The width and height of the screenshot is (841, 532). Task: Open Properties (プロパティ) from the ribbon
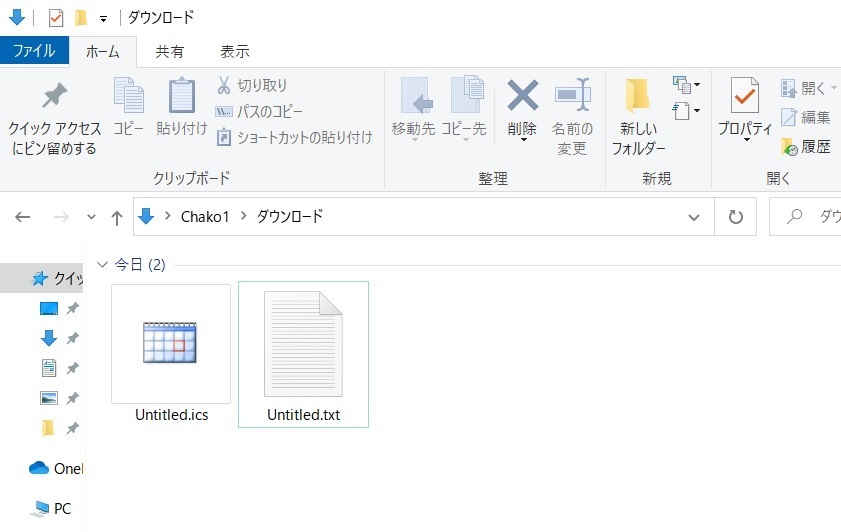point(745,98)
